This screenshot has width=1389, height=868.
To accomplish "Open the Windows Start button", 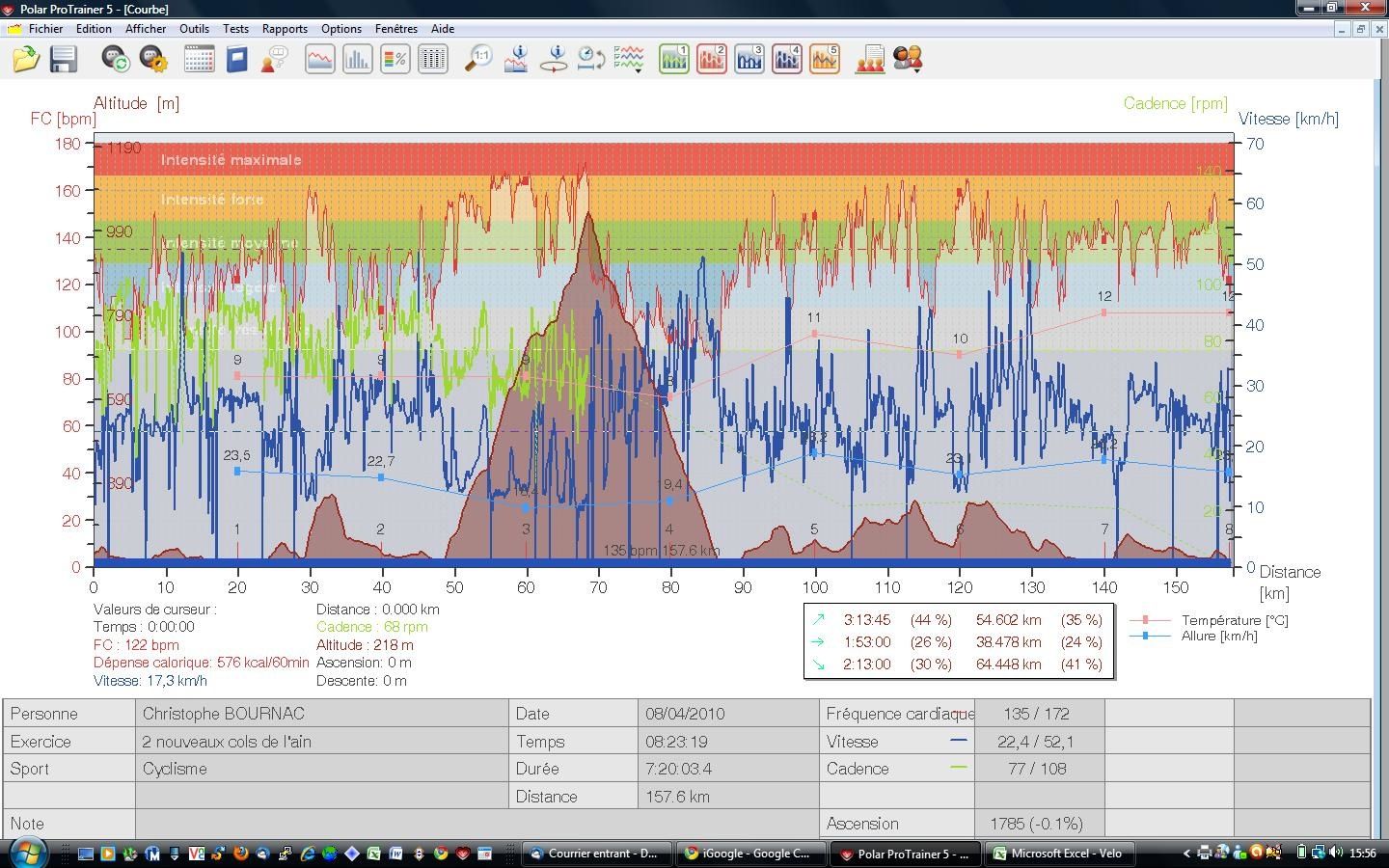I will [x=26, y=853].
